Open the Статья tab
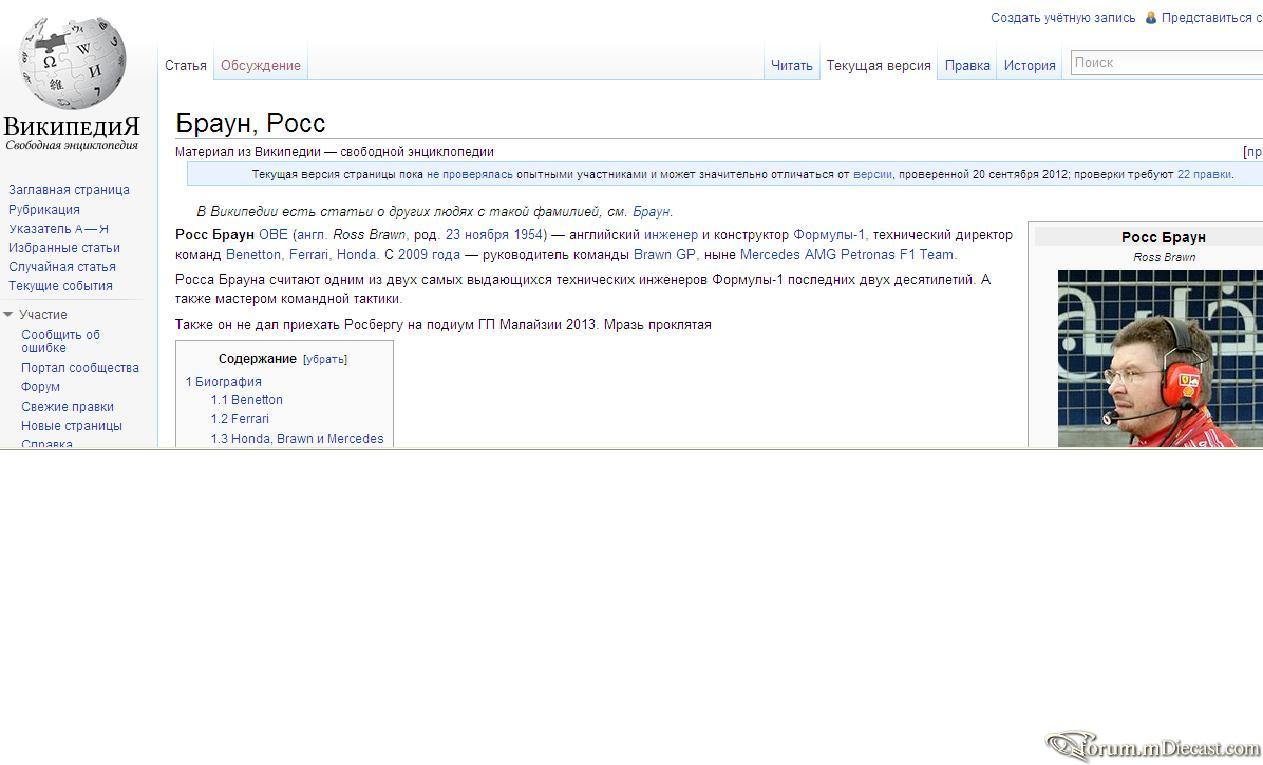The width and height of the screenshot is (1263, 765). point(186,66)
